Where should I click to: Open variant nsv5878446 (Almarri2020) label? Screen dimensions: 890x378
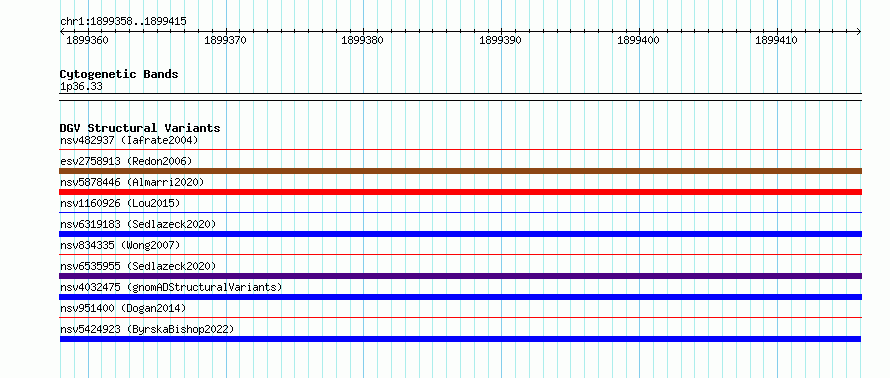click(x=132, y=182)
